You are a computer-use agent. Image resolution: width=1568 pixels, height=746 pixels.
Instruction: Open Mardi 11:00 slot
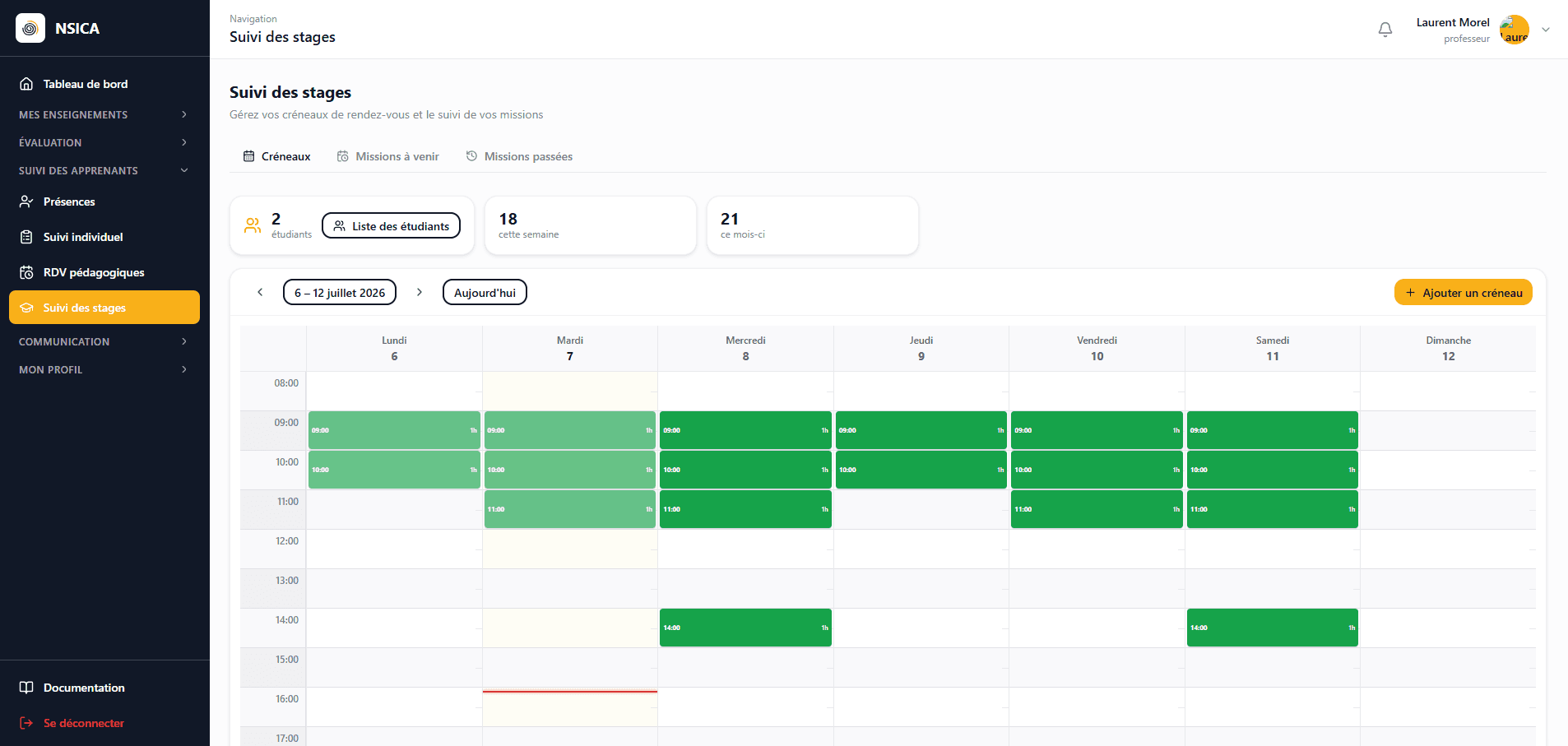[570, 509]
